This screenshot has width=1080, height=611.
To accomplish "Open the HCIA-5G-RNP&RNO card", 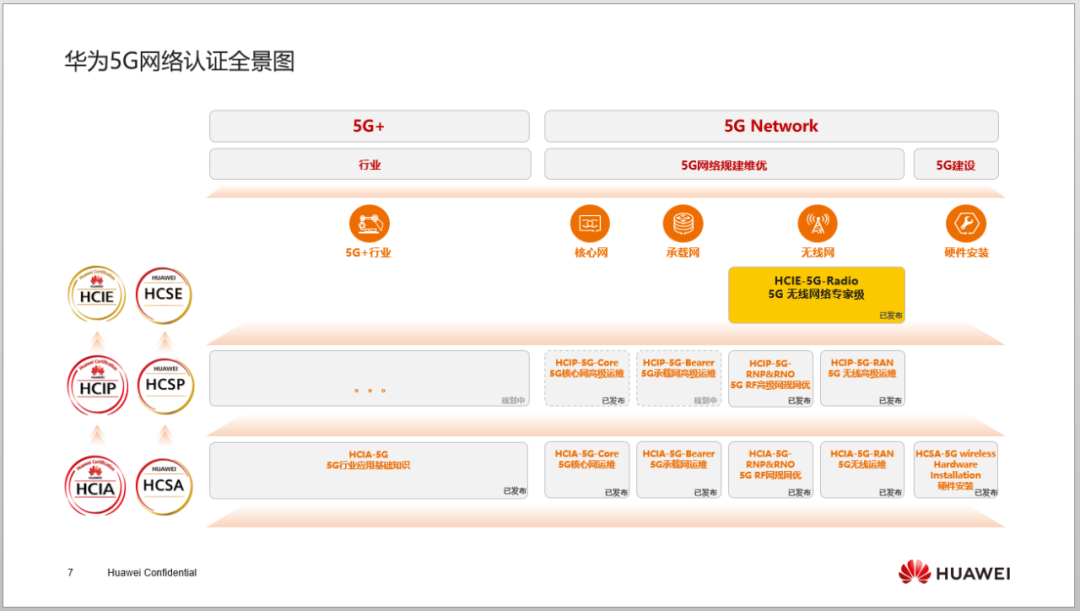I will point(771,470).
